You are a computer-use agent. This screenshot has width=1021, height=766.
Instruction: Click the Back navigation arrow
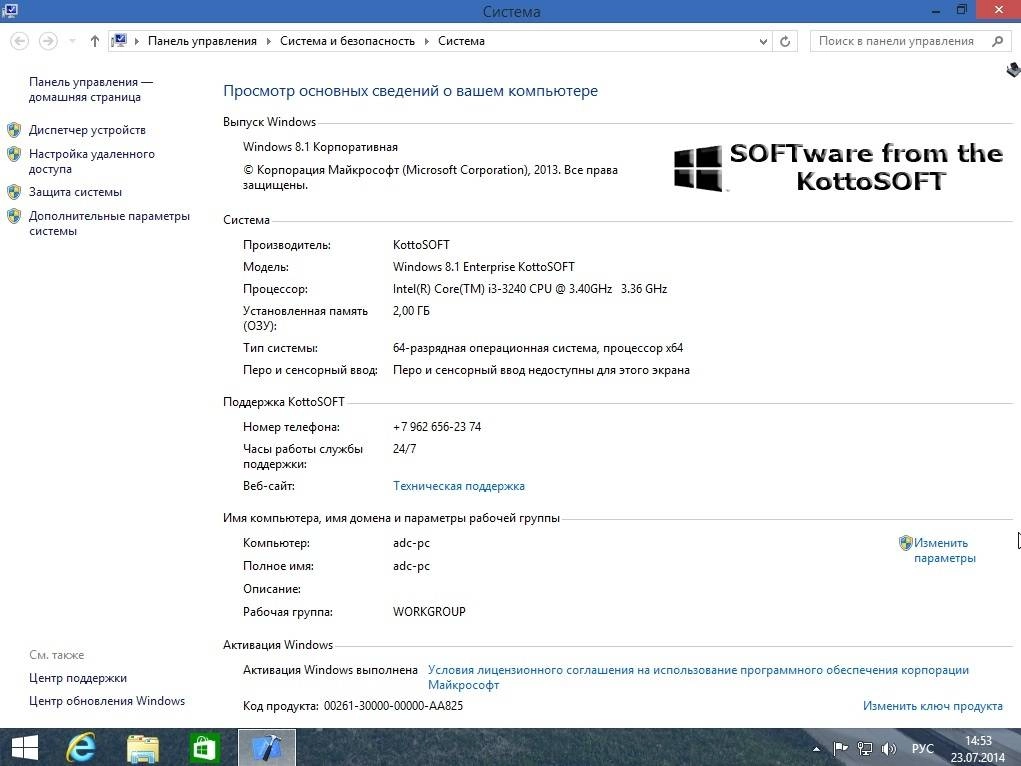tap(20, 41)
